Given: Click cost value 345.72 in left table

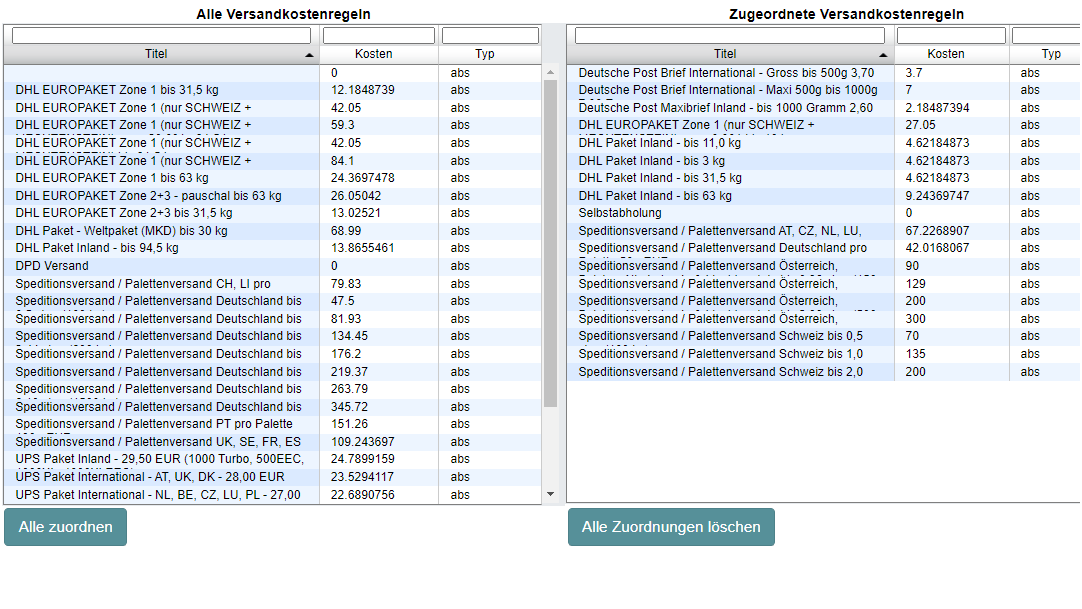Looking at the screenshot, I should (350, 407).
